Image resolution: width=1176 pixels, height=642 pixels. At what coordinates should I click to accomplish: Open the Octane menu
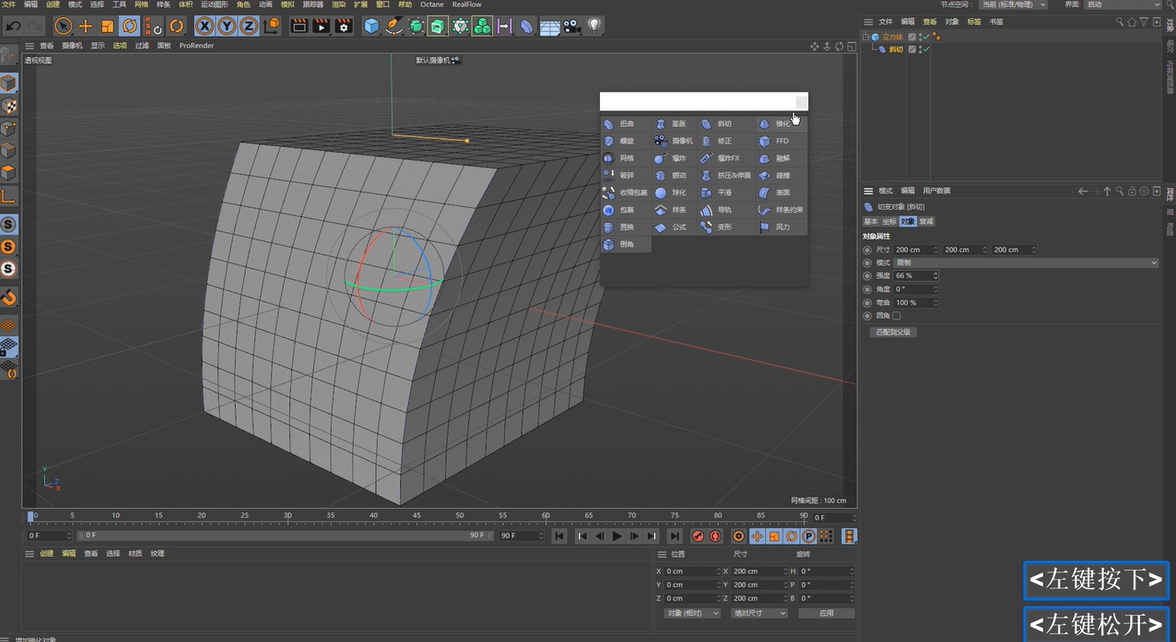[431, 4]
